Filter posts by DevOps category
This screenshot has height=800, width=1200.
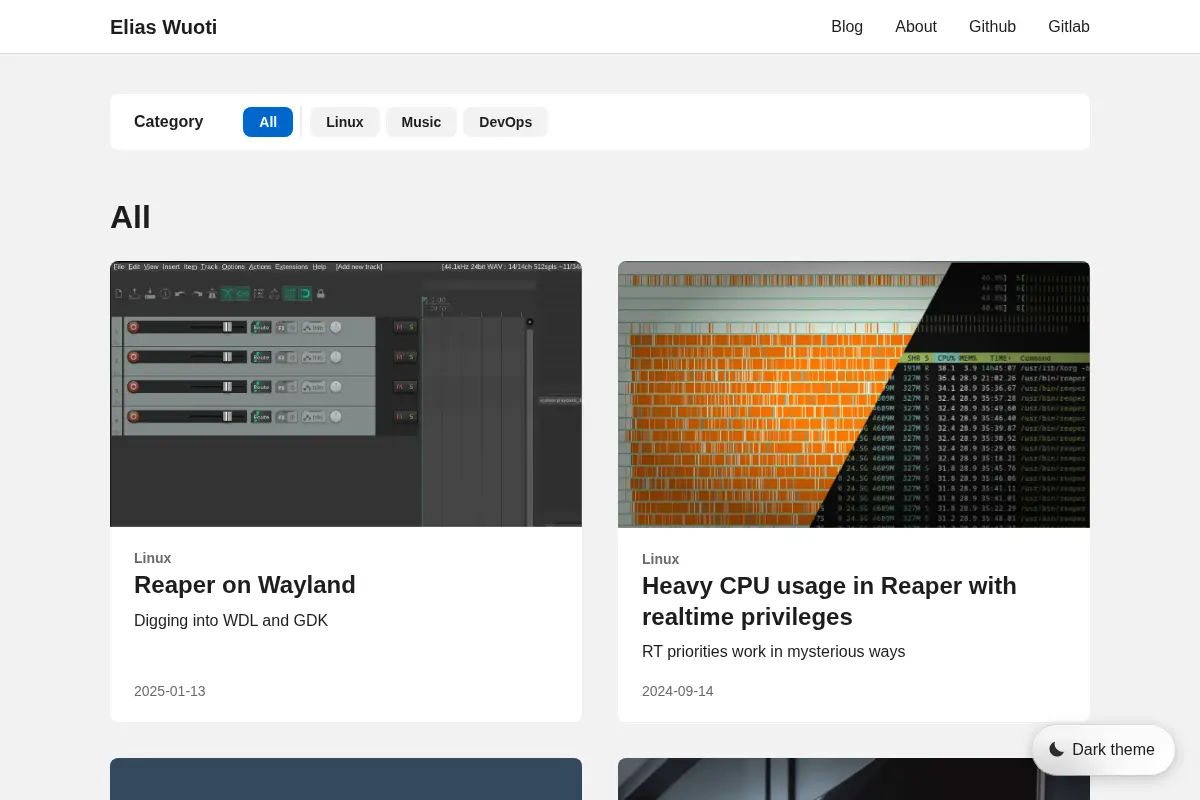505,122
